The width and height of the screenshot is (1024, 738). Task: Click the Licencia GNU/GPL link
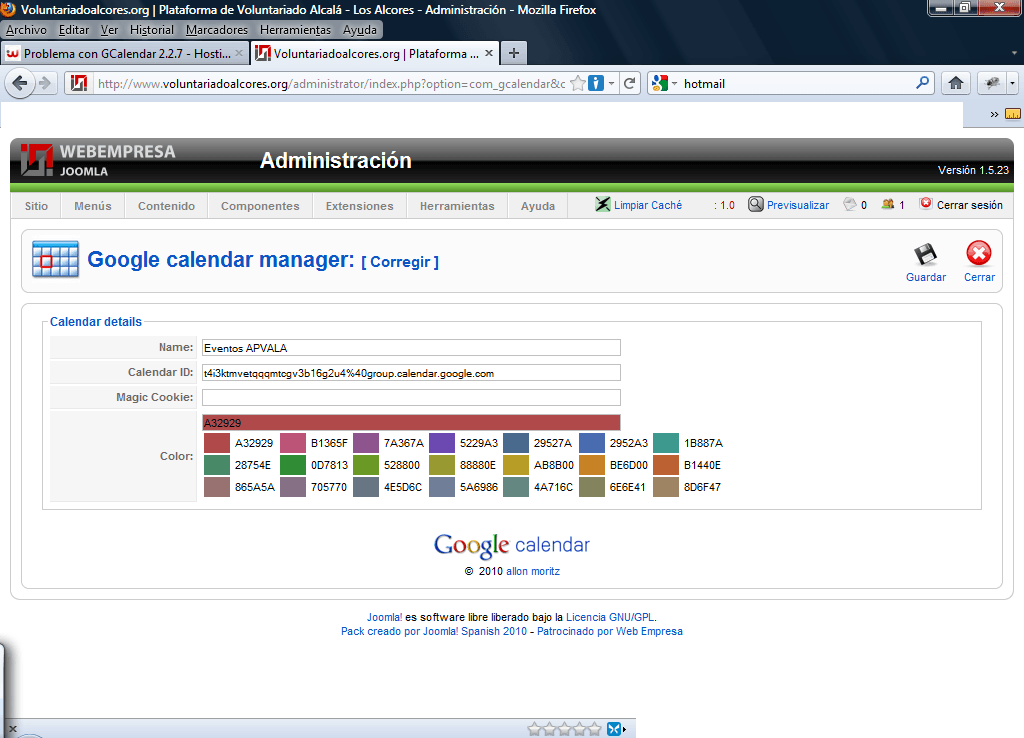tap(610, 617)
